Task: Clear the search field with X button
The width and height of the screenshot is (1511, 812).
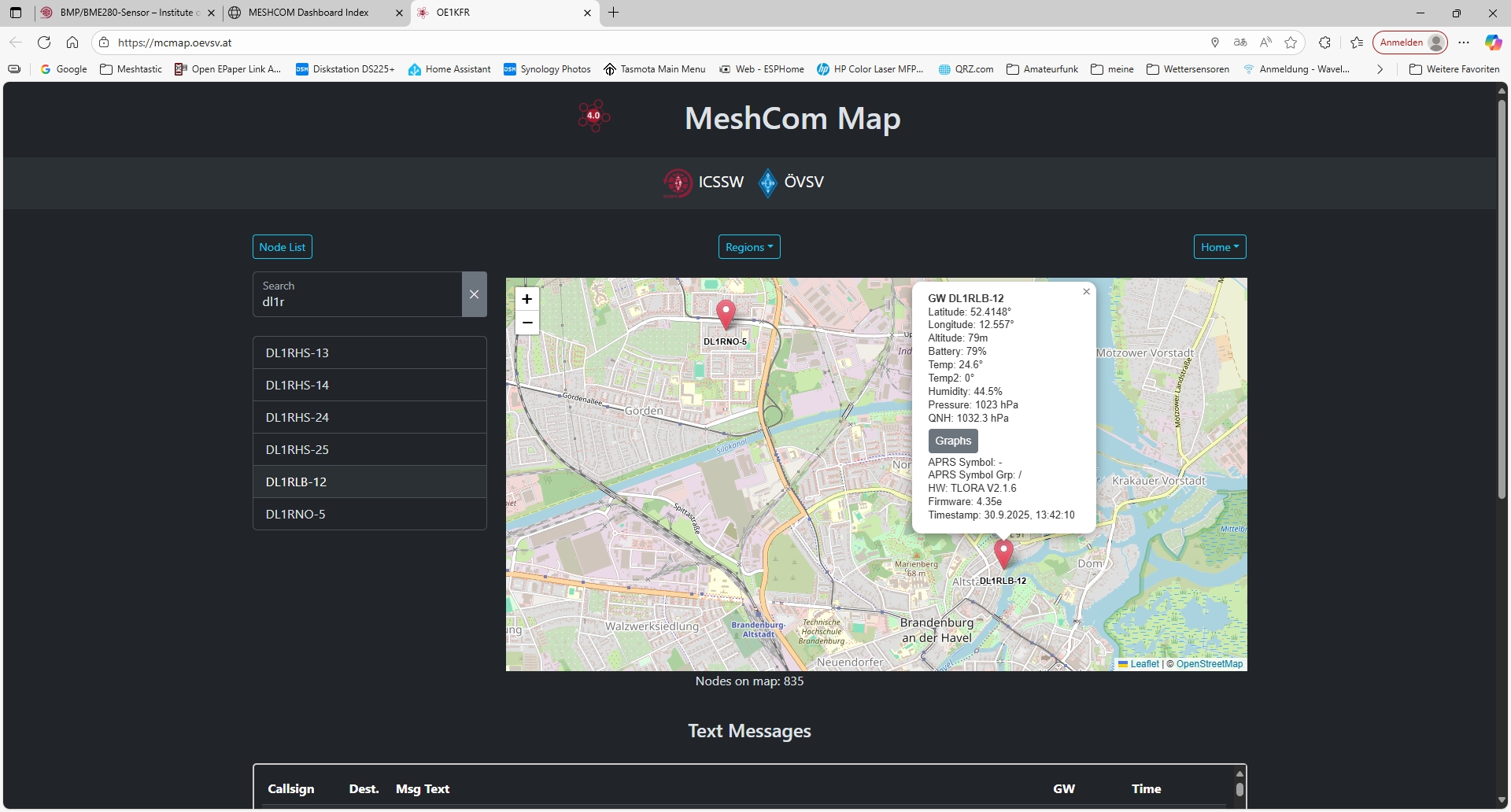Action: [474, 294]
